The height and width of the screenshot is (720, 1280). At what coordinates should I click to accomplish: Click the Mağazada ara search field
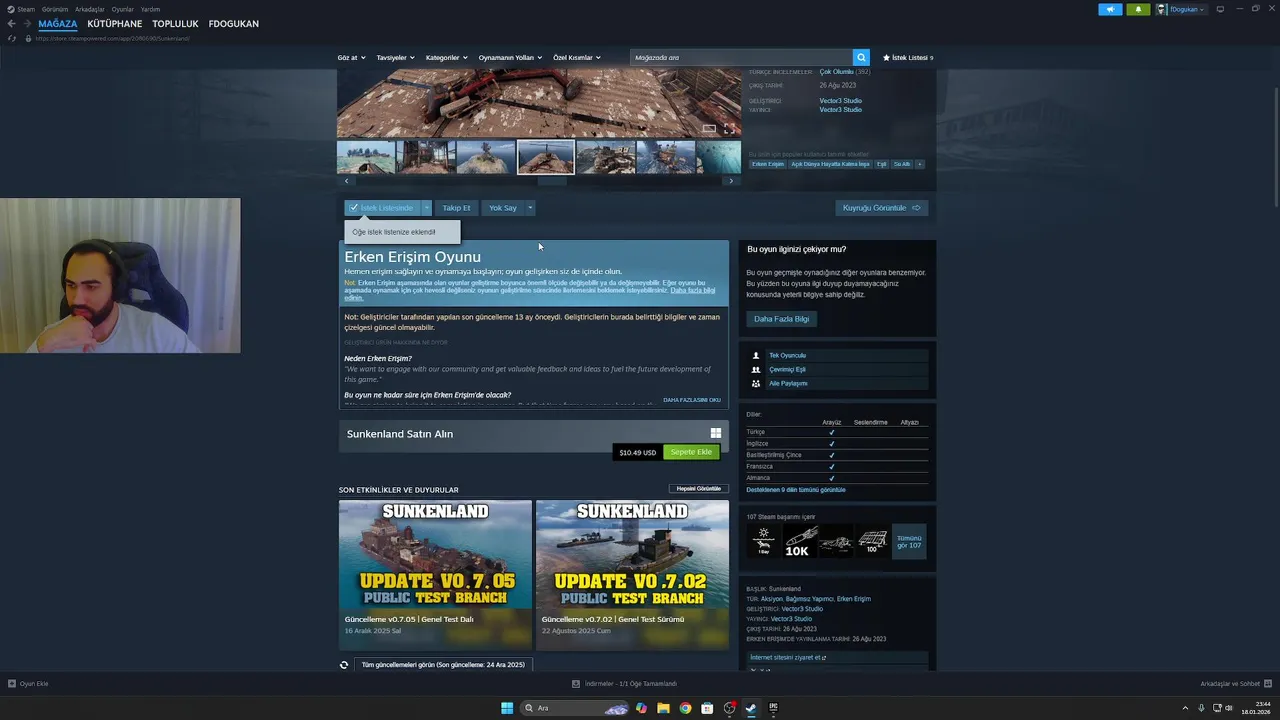[741, 58]
